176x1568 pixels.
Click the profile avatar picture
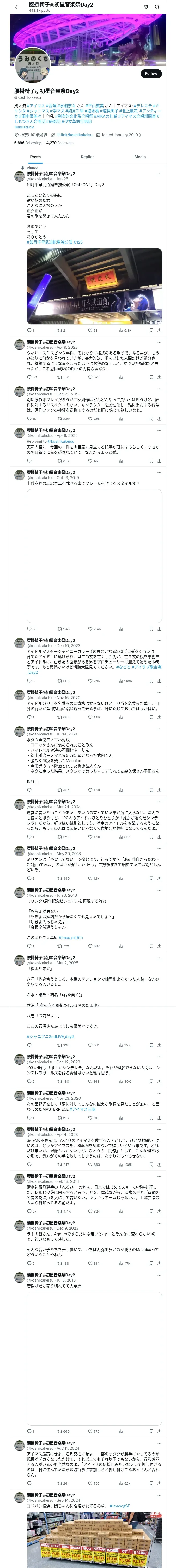pos(32,67)
